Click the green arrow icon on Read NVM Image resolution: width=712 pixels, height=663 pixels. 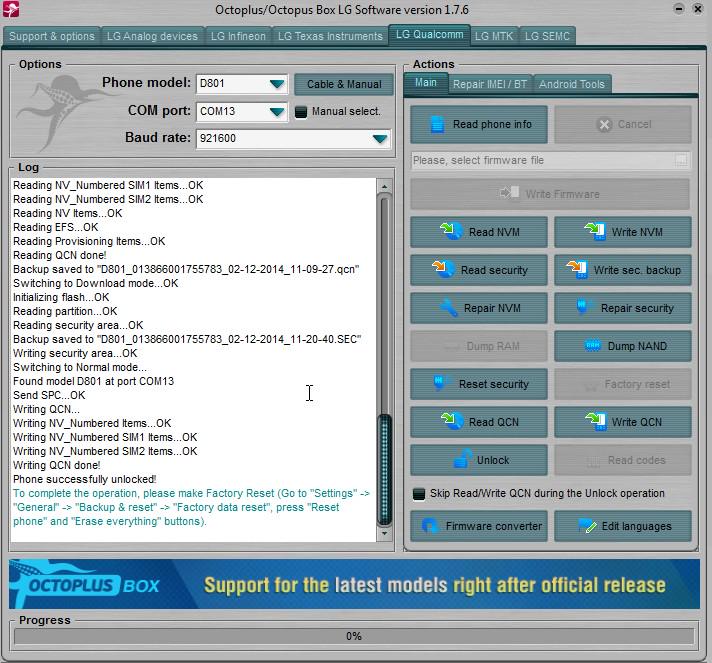tap(451, 231)
